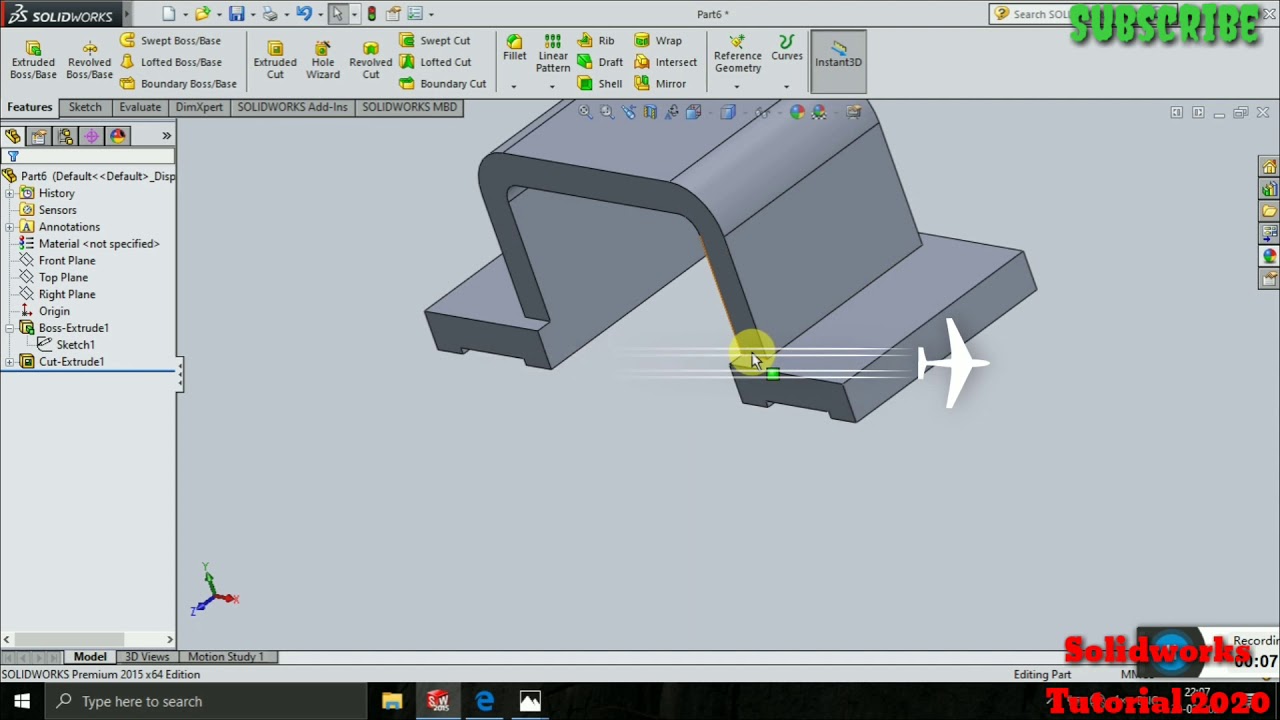The image size is (1280, 720).
Task: Select the Revolved Boss/Base tool
Action: click(x=89, y=60)
